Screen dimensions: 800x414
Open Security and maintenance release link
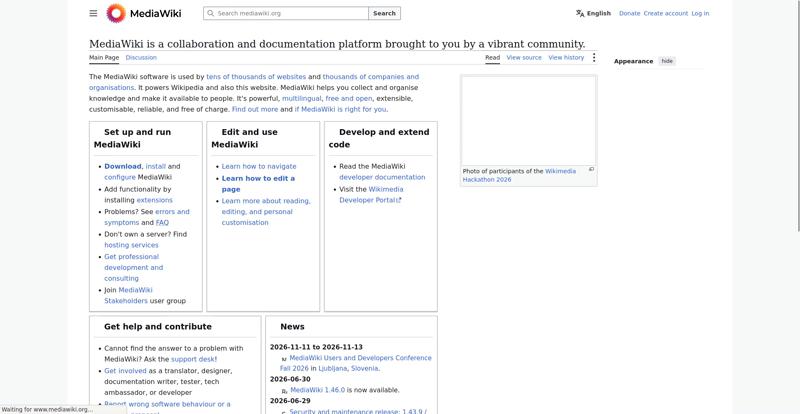(358, 411)
